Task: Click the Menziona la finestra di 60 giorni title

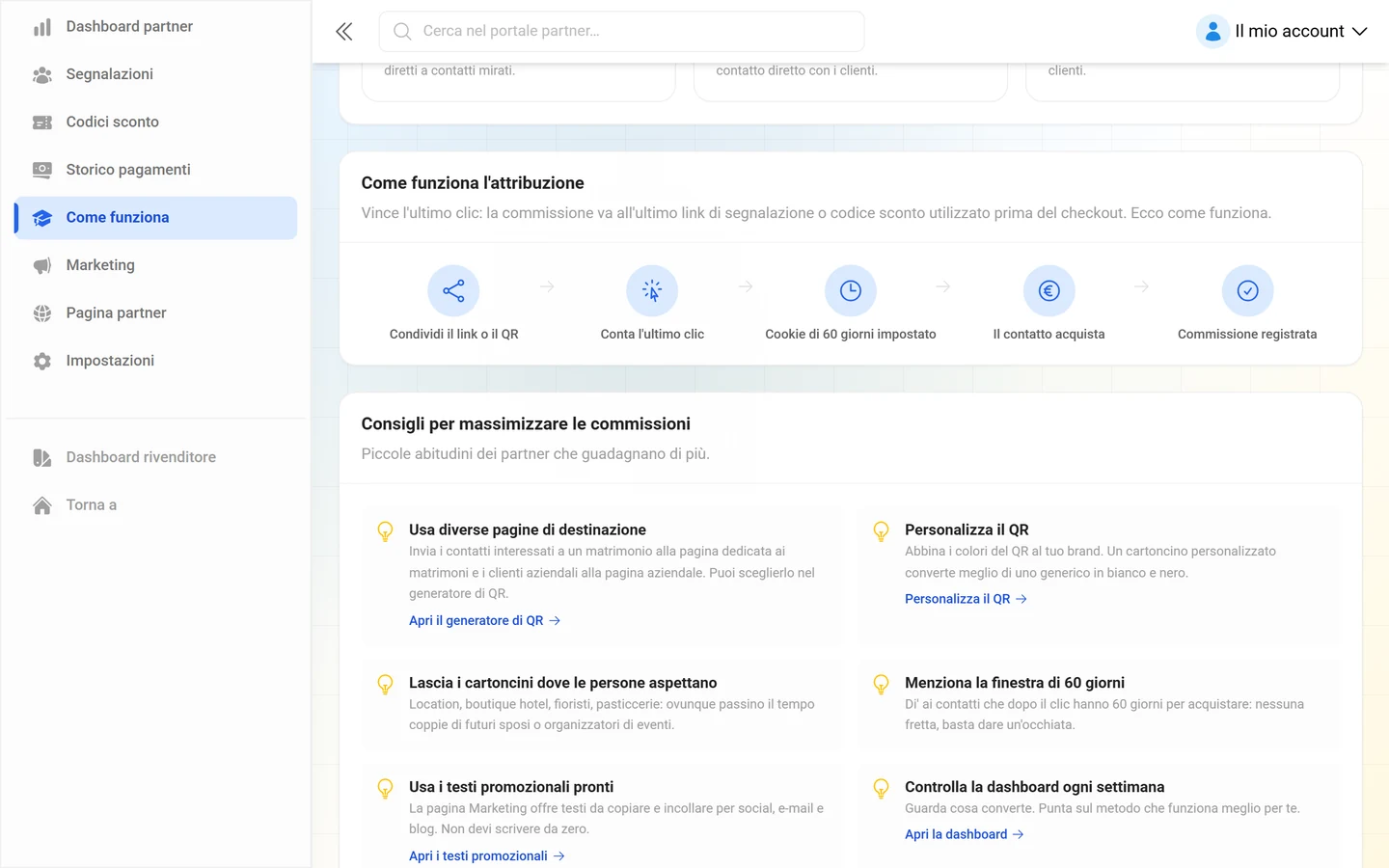Action: (x=1015, y=683)
